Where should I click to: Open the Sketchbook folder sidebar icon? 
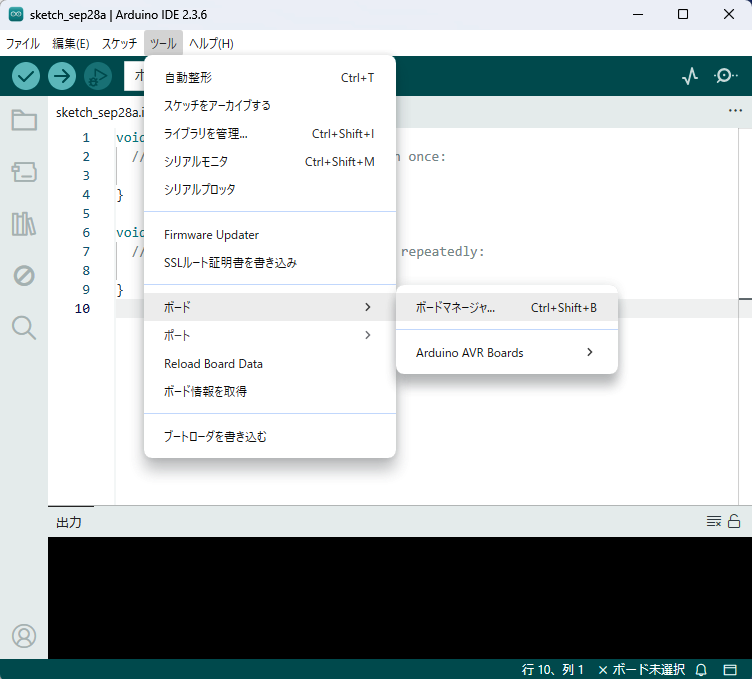point(24,121)
